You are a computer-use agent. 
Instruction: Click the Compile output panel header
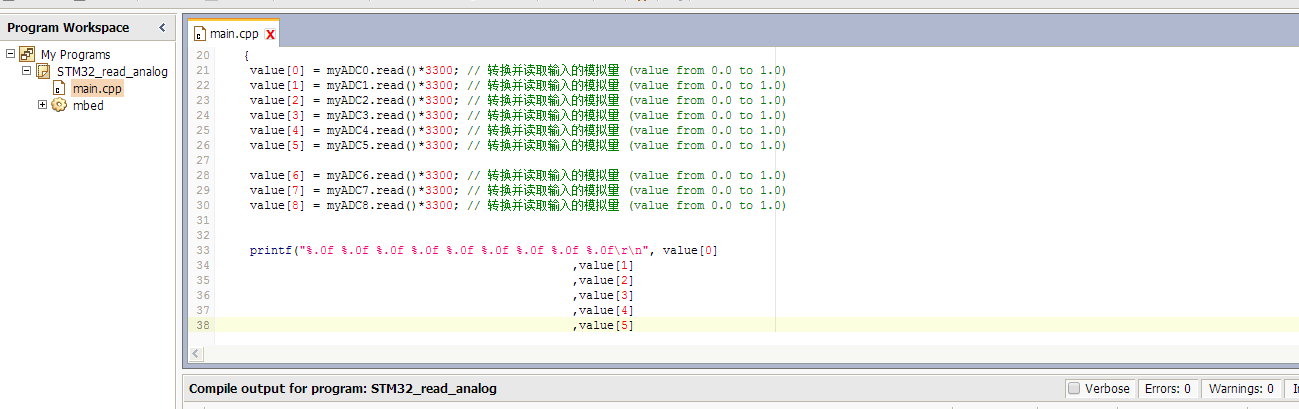[x=343, y=388]
